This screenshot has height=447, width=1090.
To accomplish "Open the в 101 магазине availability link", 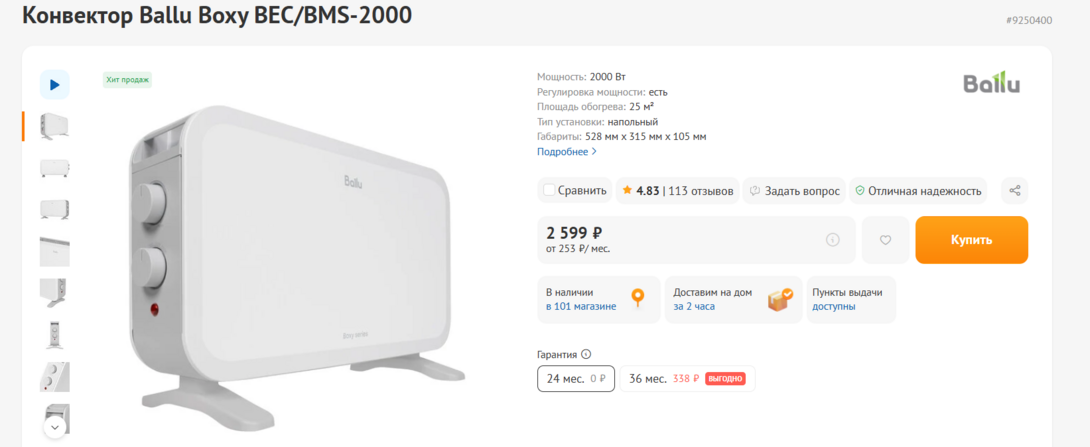I will (x=581, y=306).
